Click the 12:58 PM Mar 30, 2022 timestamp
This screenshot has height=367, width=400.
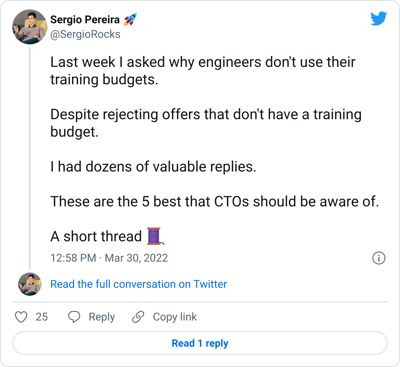(x=109, y=258)
